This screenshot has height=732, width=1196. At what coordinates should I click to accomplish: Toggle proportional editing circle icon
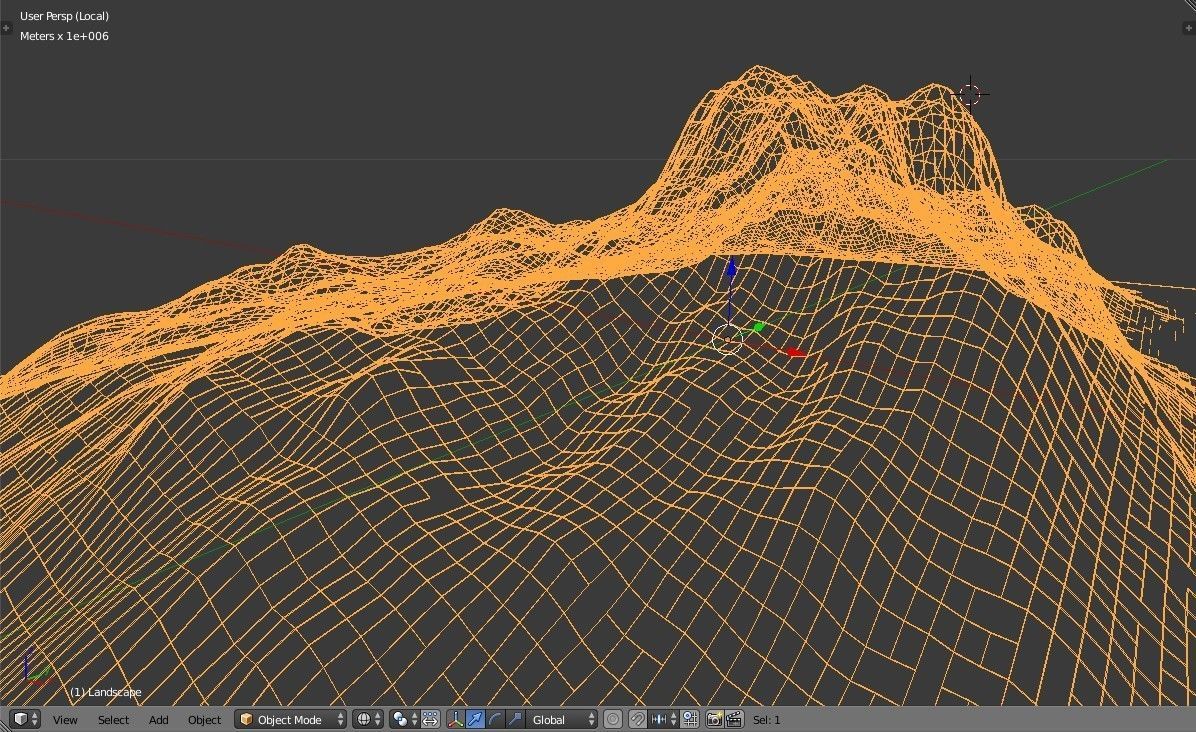tap(612, 719)
